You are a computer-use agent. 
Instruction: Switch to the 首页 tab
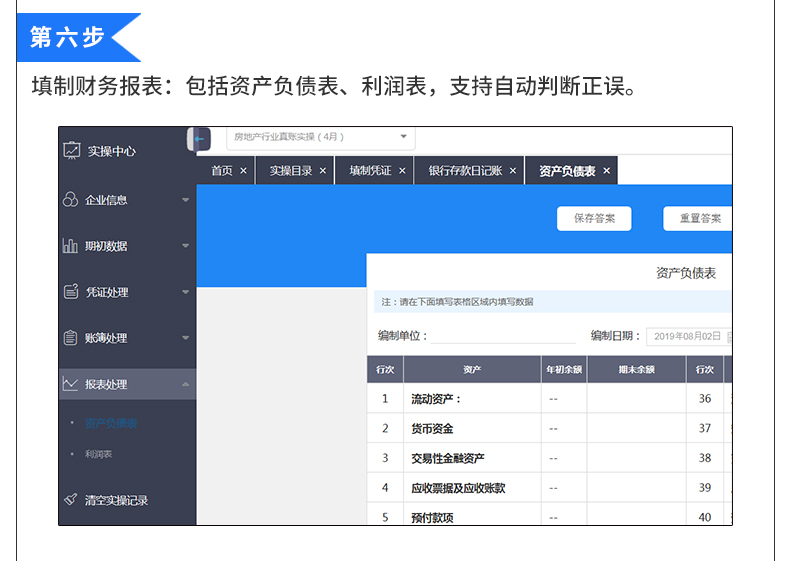(x=222, y=171)
